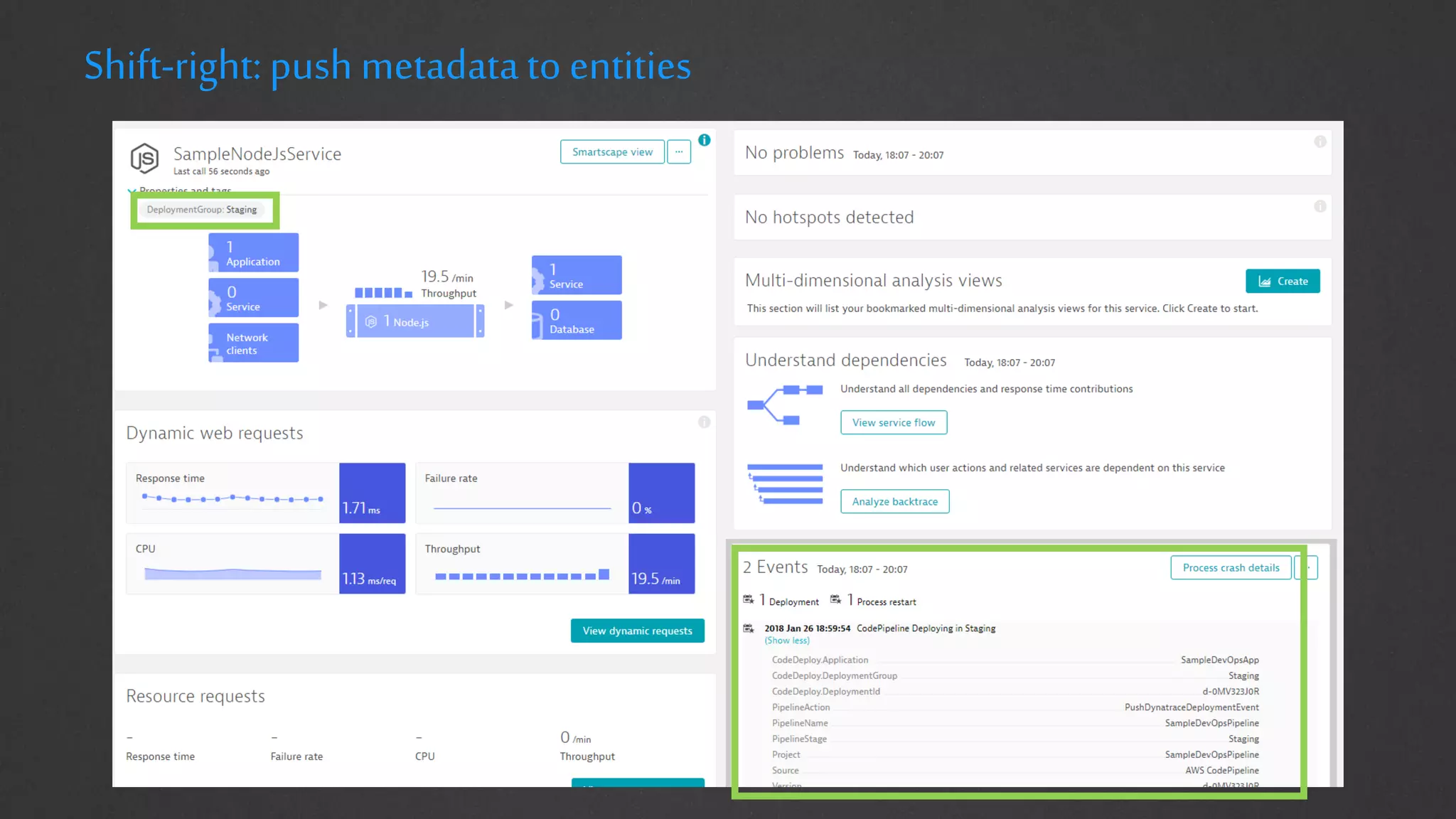Click the 0 % failure rate value
Image resolution: width=1456 pixels, height=819 pixels.
(642, 508)
